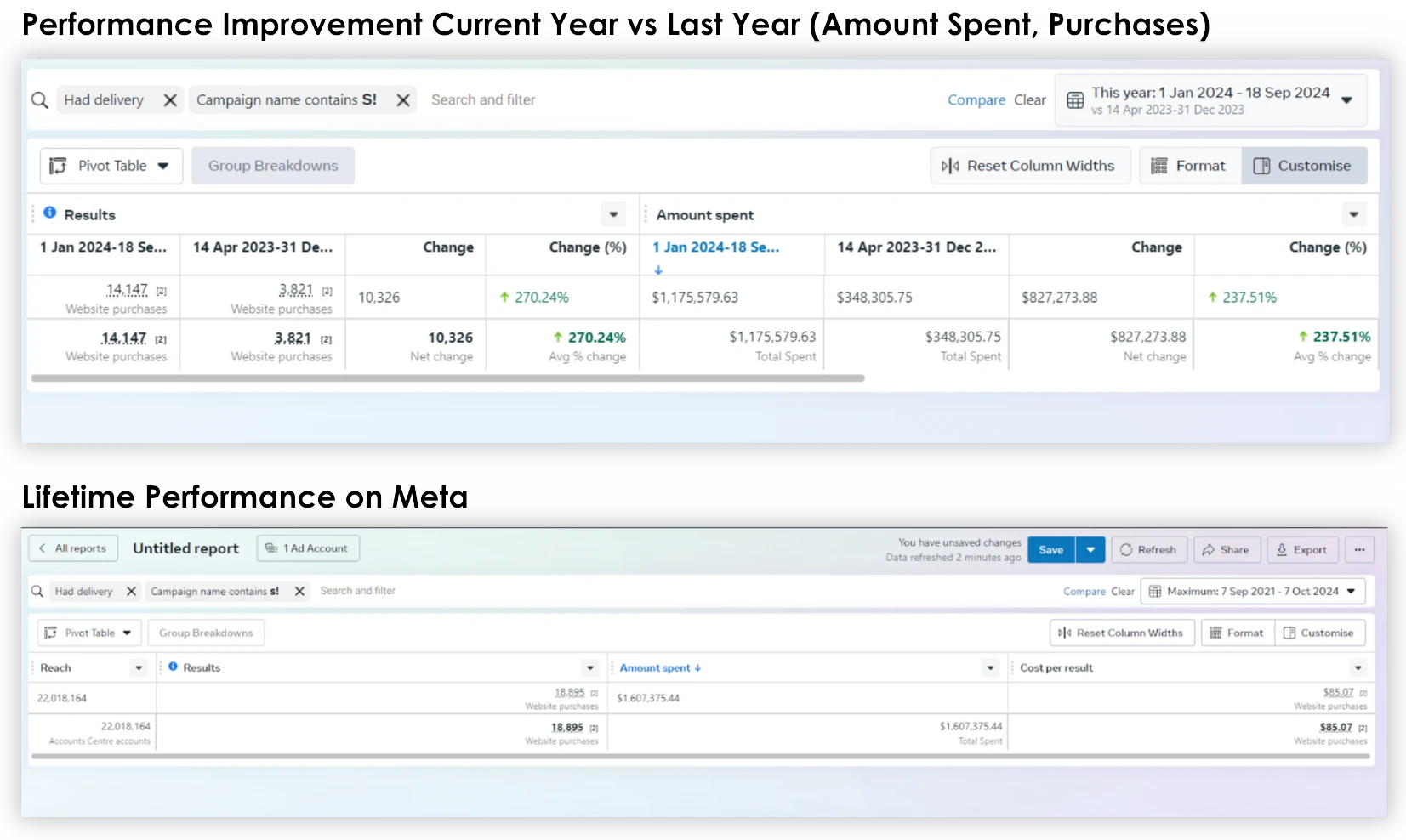Open the upper Pivot Table dropdown
Viewport: 1406px width, 840px height.
pyautogui.click(x=111, y=166)
